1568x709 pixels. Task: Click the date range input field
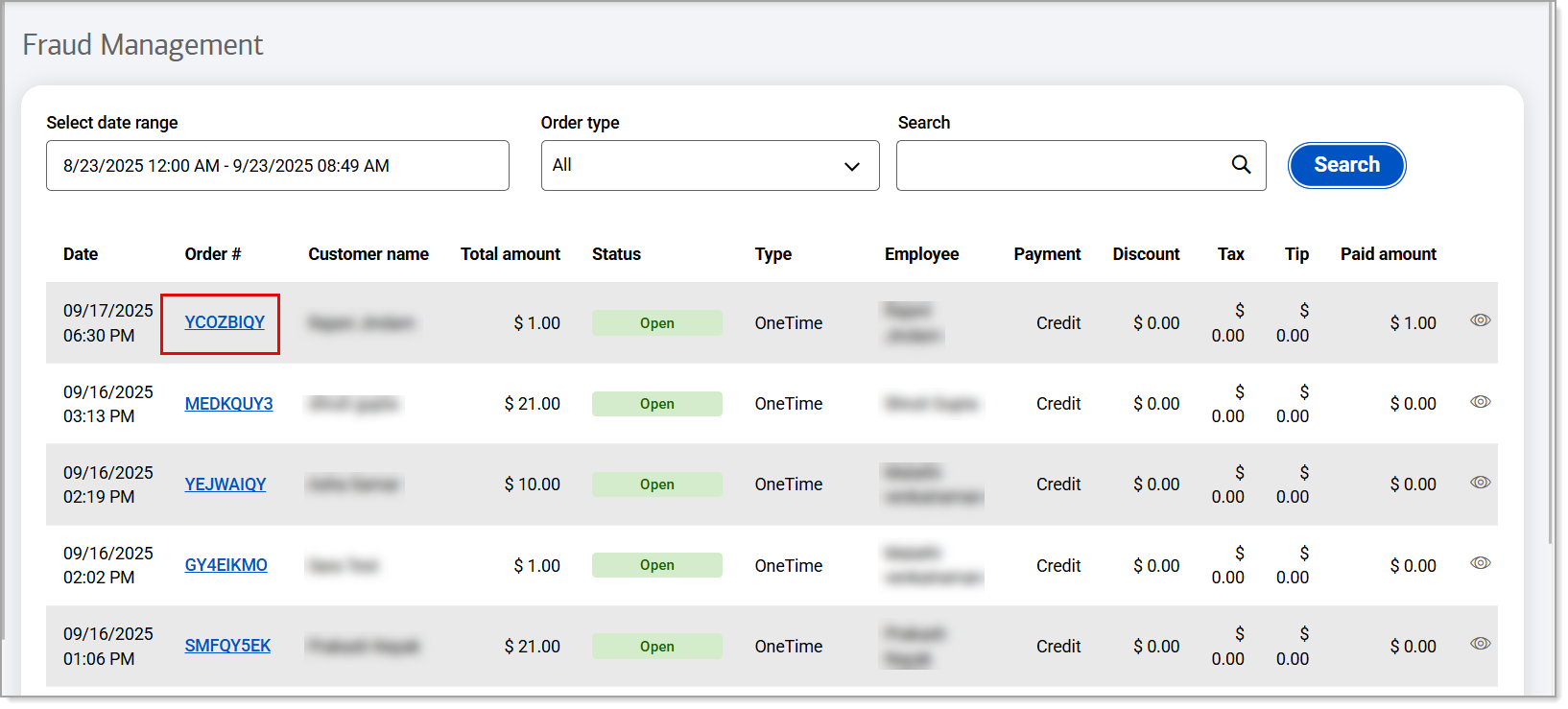point(277,166)
